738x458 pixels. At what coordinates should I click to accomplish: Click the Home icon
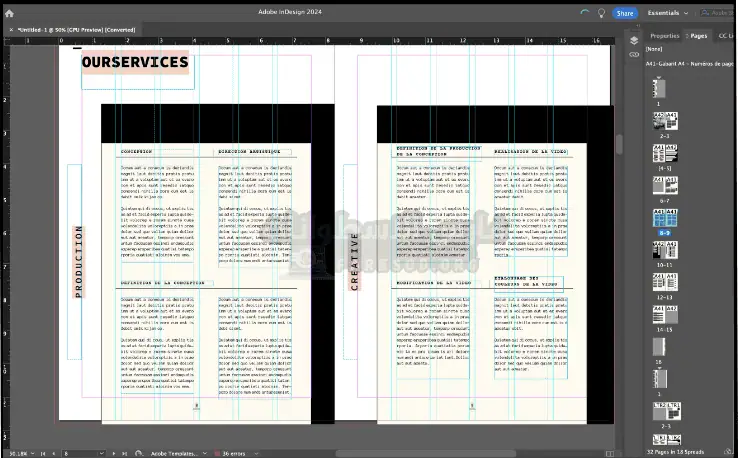coord(9,13)
